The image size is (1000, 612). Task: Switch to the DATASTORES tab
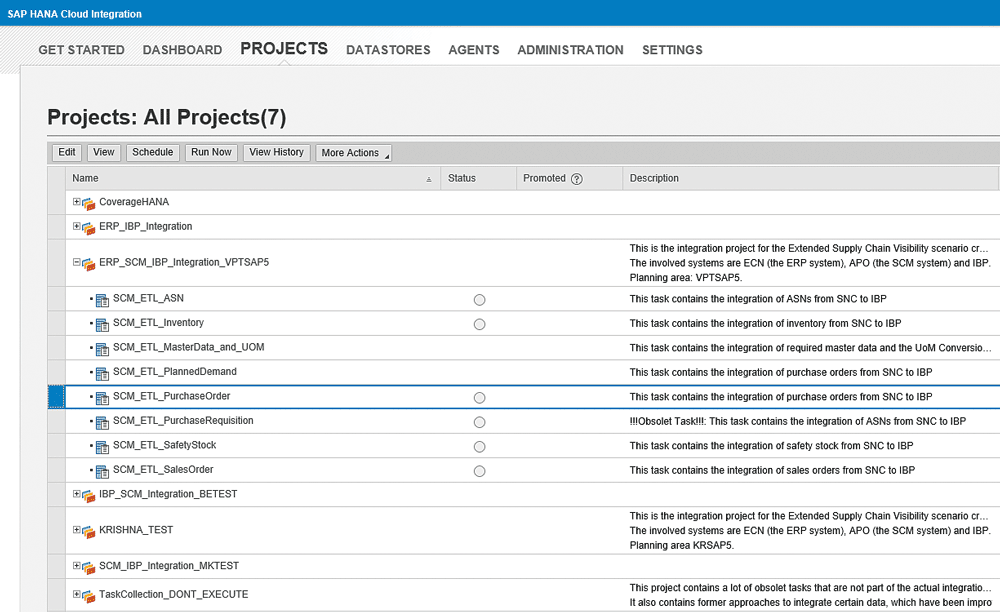click(388, 50)
